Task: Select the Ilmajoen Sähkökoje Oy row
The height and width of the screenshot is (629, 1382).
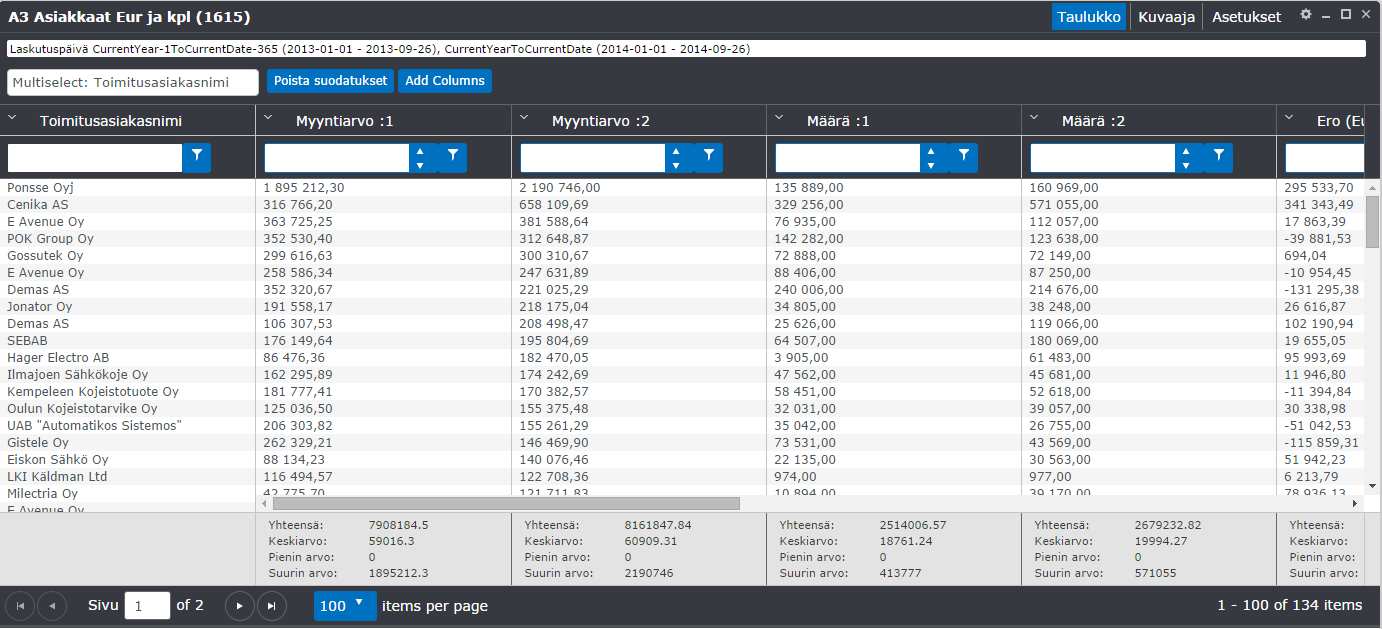Action: tap(683, 374)
